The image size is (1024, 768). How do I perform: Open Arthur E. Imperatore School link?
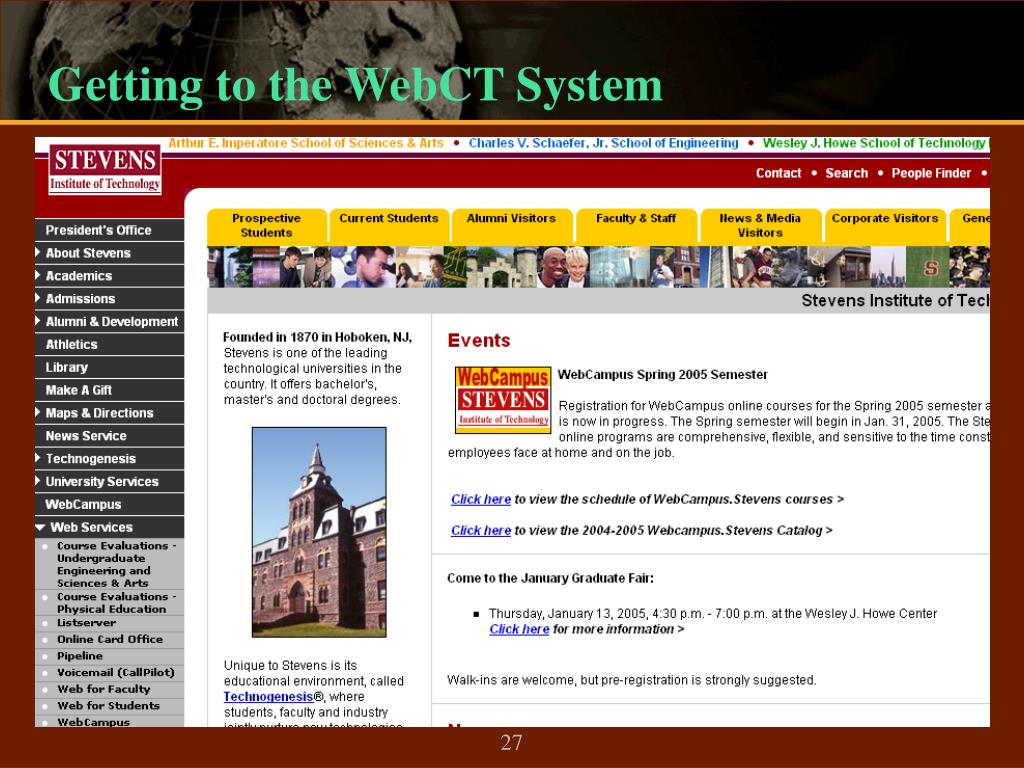click(x=306, y=143)
